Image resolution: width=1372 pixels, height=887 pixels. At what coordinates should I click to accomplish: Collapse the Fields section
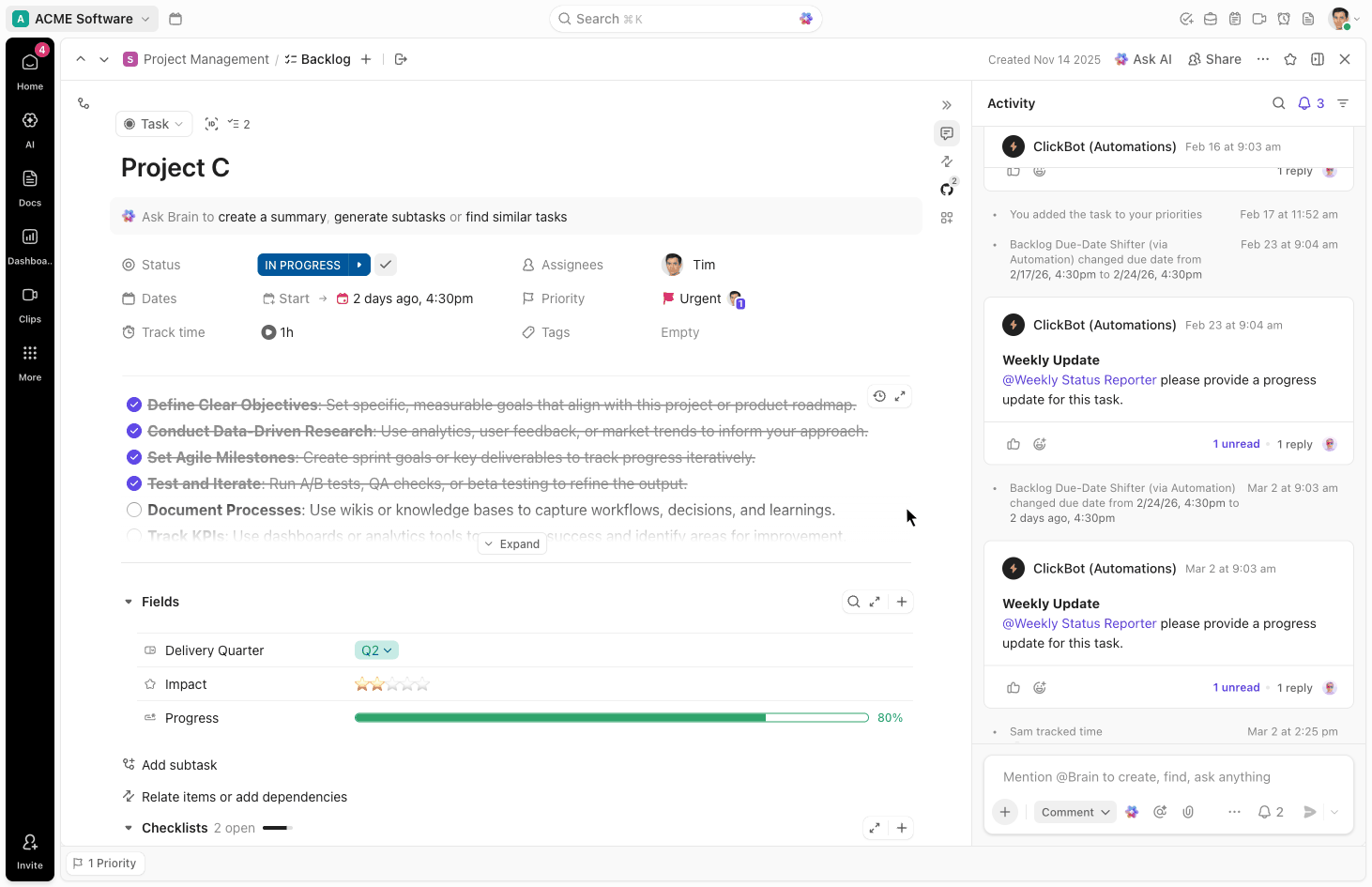(x=129, y=602)
